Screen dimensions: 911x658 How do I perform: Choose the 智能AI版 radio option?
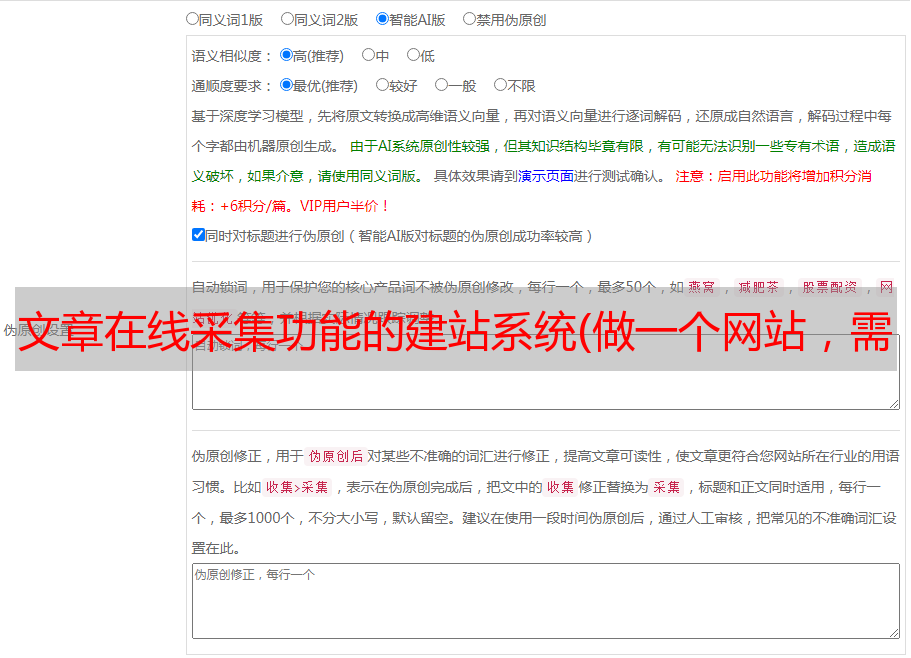tap(382, 19)
